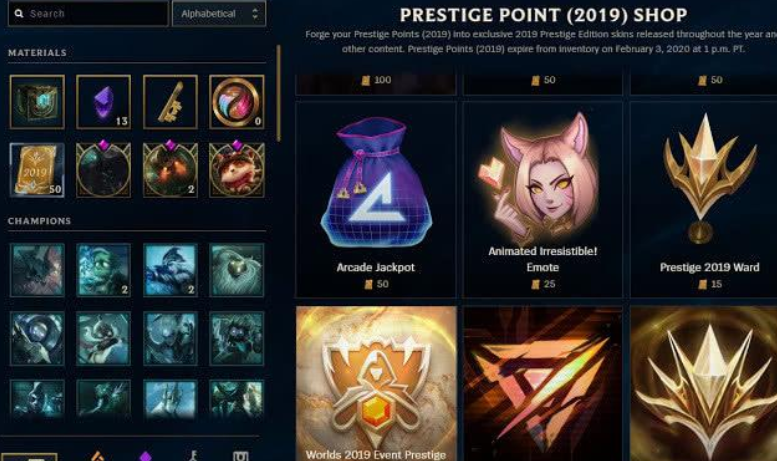Open the Arcade Jackpot bag item
This screenshot has height=461, width=777.
376,200
